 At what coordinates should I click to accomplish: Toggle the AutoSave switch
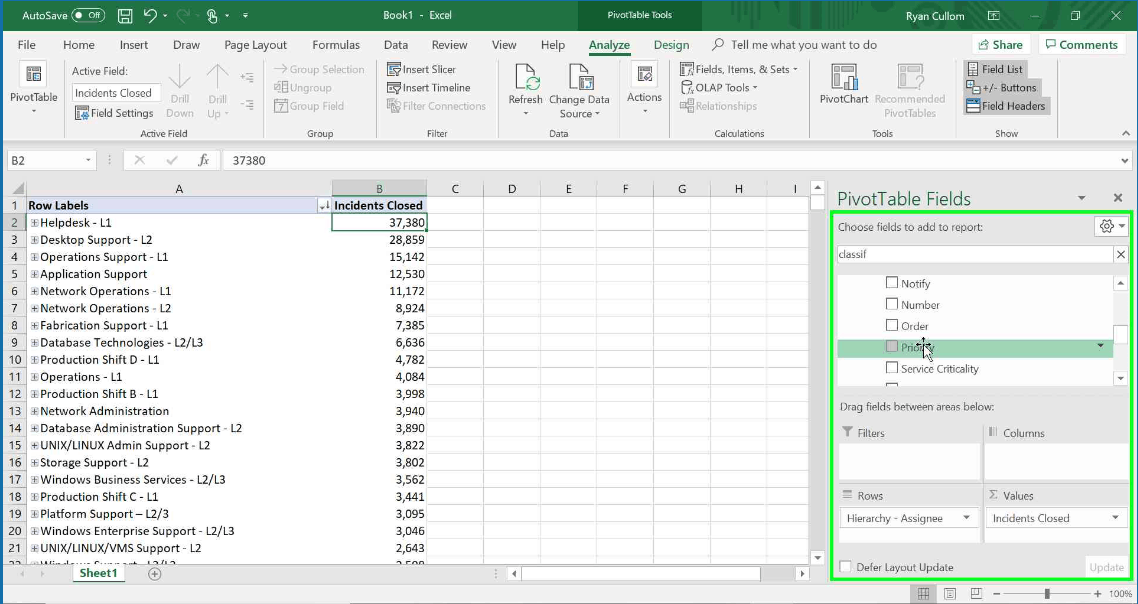click(x=89, y=15)
